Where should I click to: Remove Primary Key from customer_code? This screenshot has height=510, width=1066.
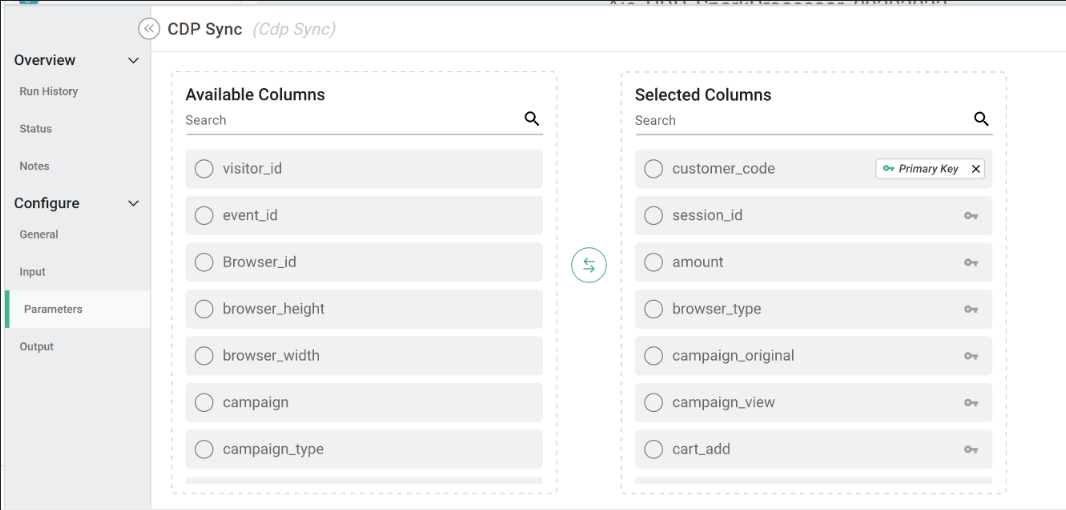(976, 169)
